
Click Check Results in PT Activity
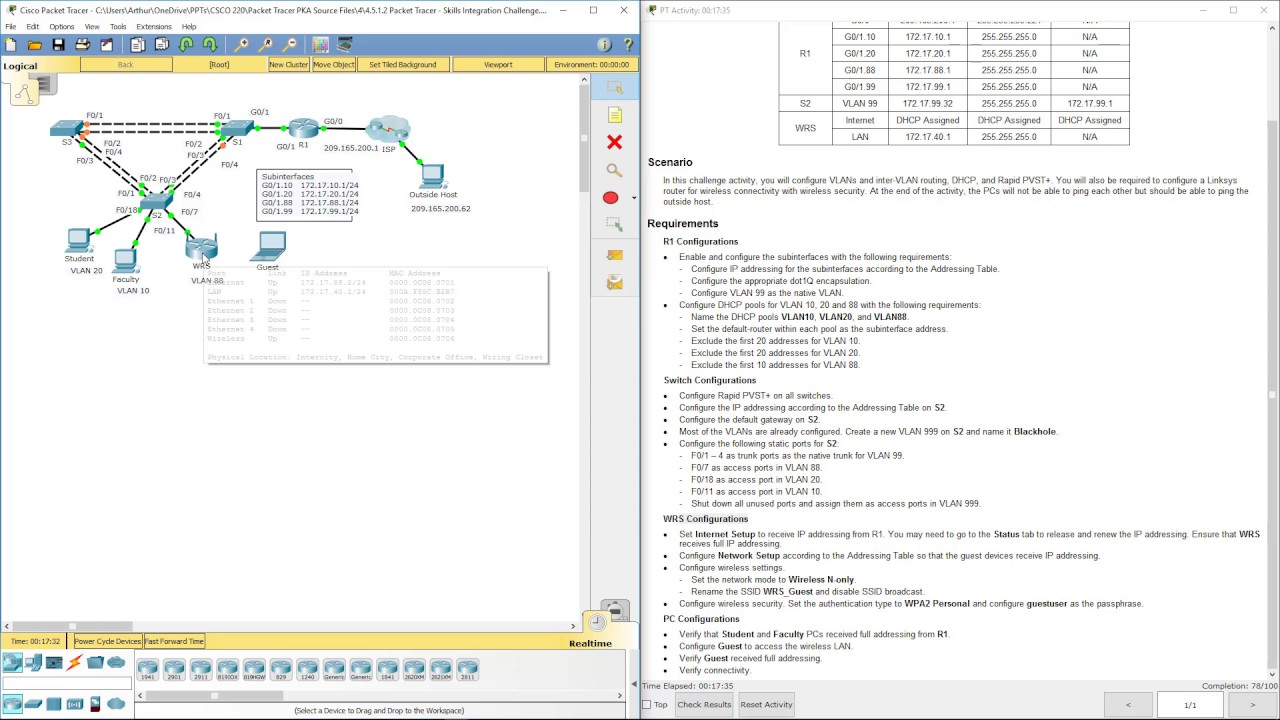click(x=704, y=705)
